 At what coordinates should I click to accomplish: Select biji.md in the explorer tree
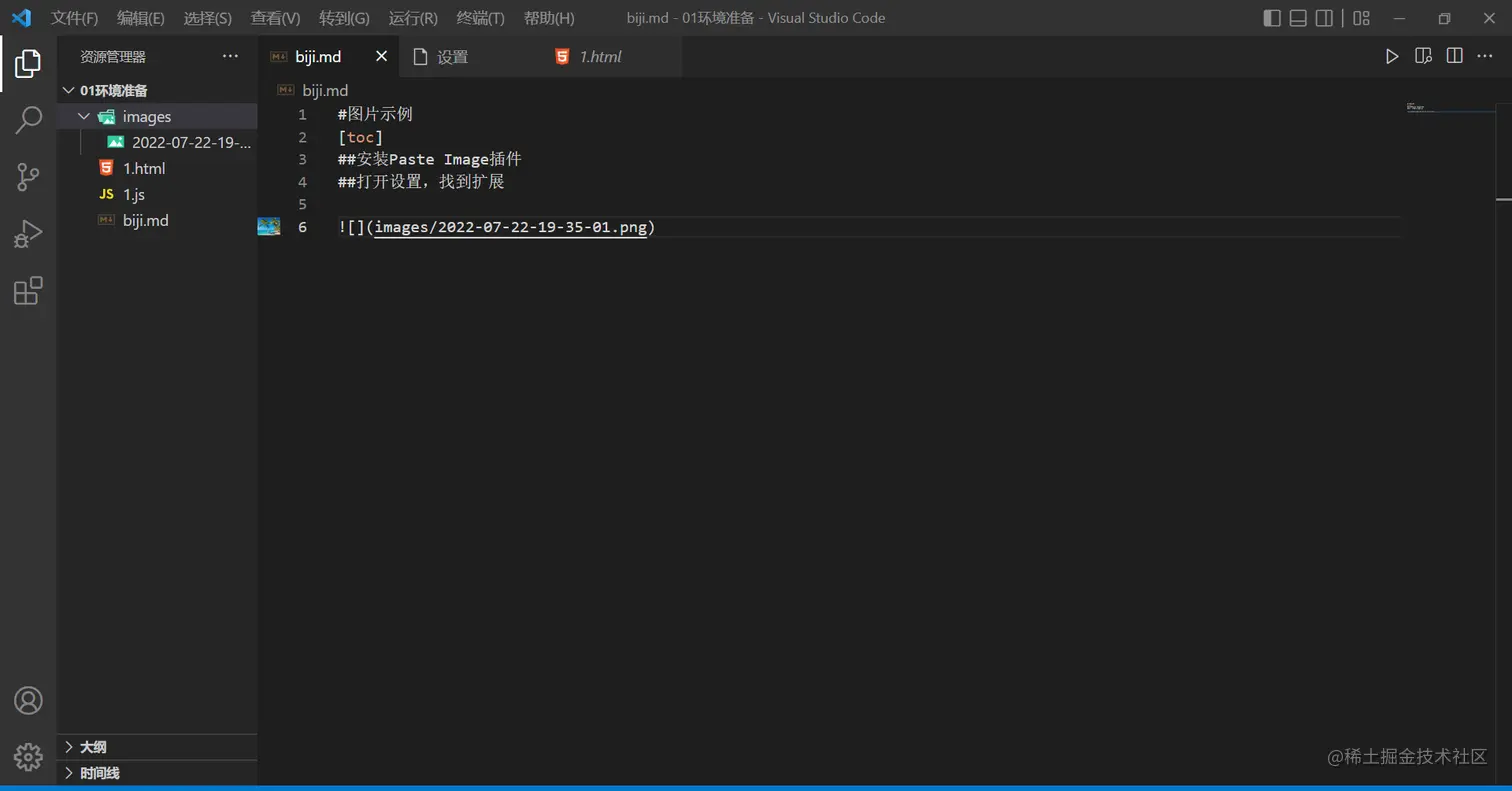coord(157,220)
